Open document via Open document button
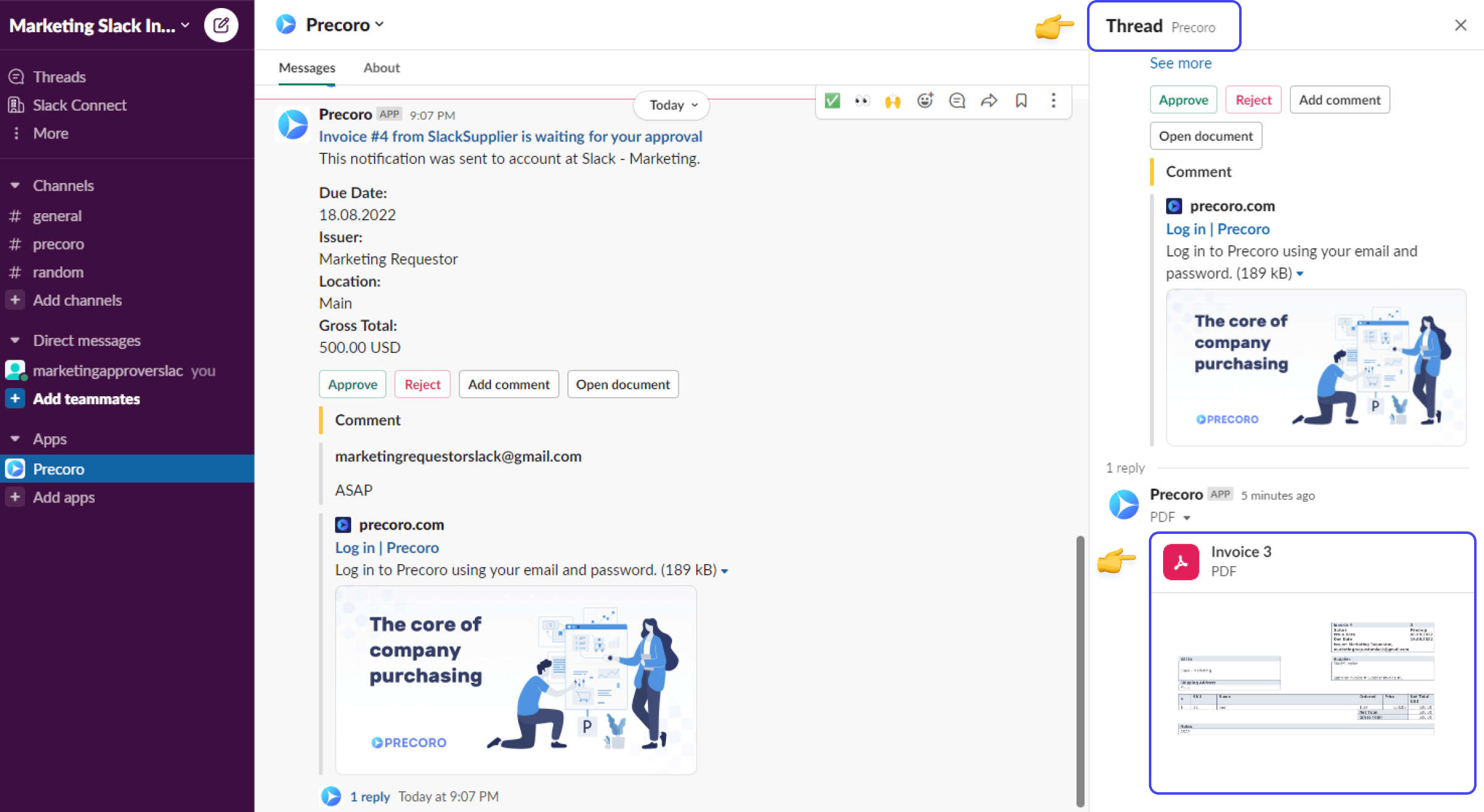This screenshot has height=812, width=1484. (1205, 135)
